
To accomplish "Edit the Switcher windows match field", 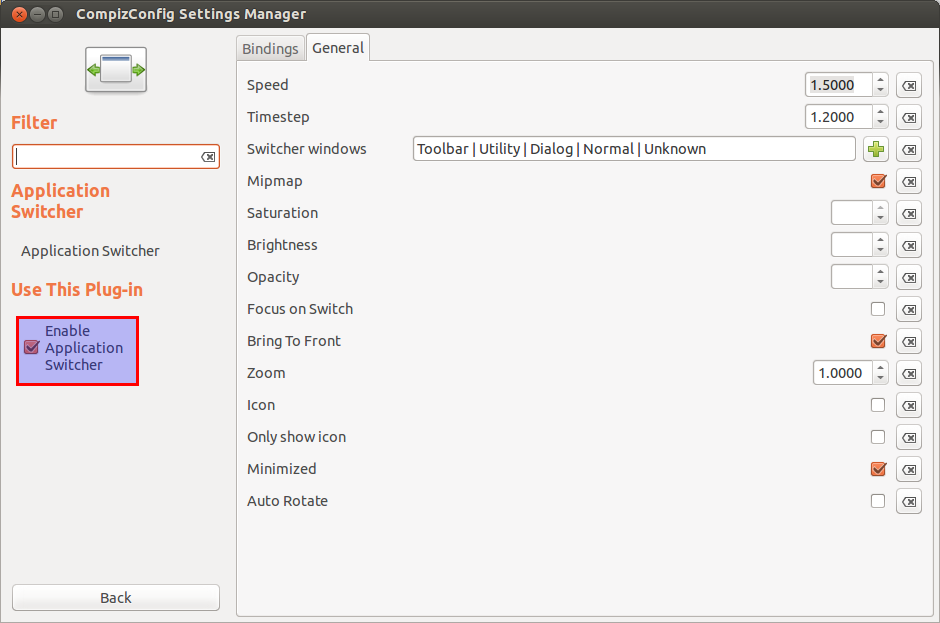I will pos(634,149).
